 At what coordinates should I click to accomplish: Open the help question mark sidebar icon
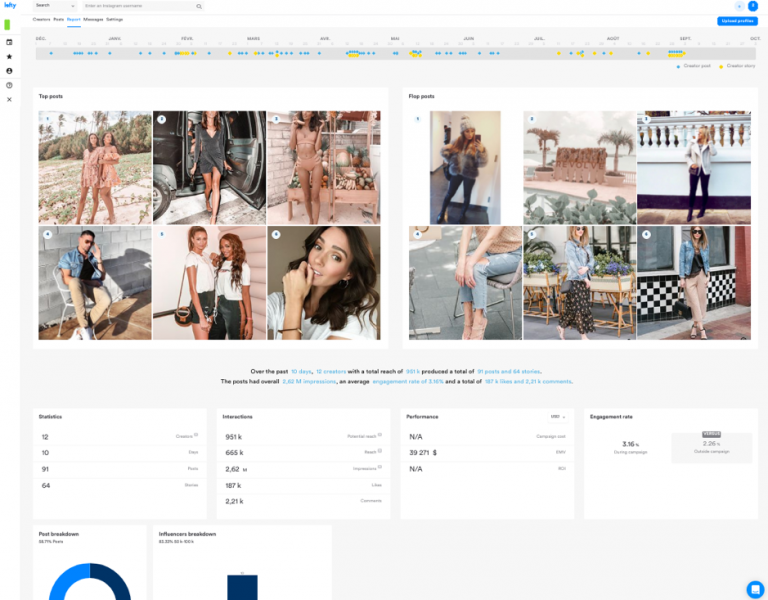pos(9,85)
